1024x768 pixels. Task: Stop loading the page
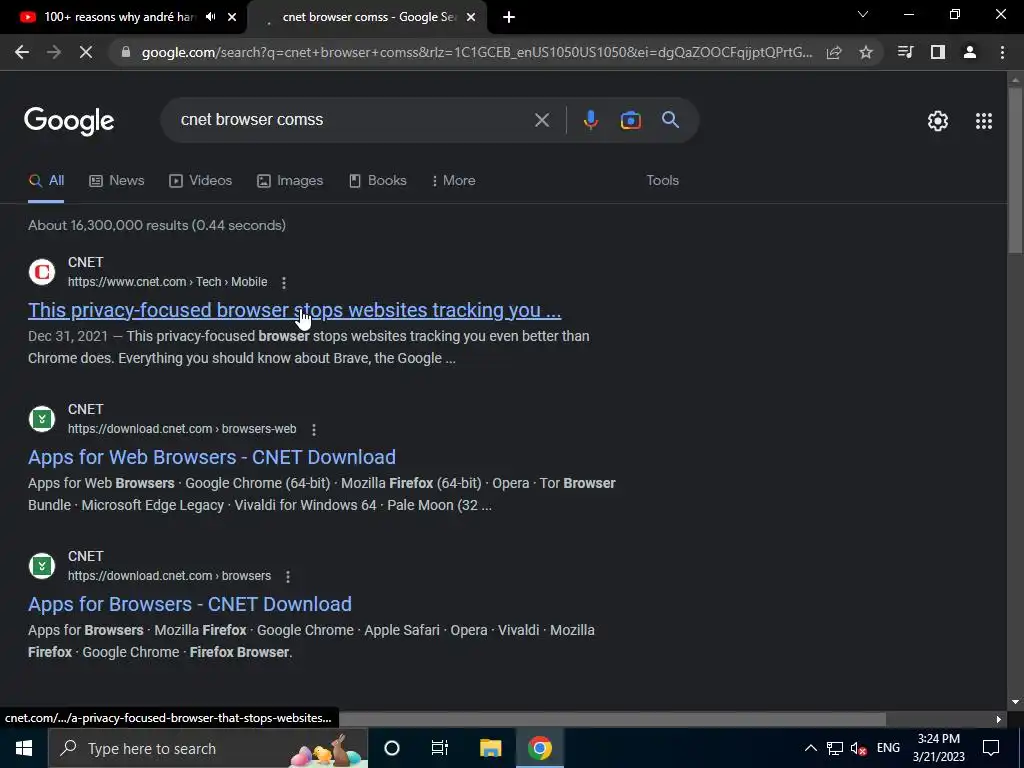[x=86, y=52]
